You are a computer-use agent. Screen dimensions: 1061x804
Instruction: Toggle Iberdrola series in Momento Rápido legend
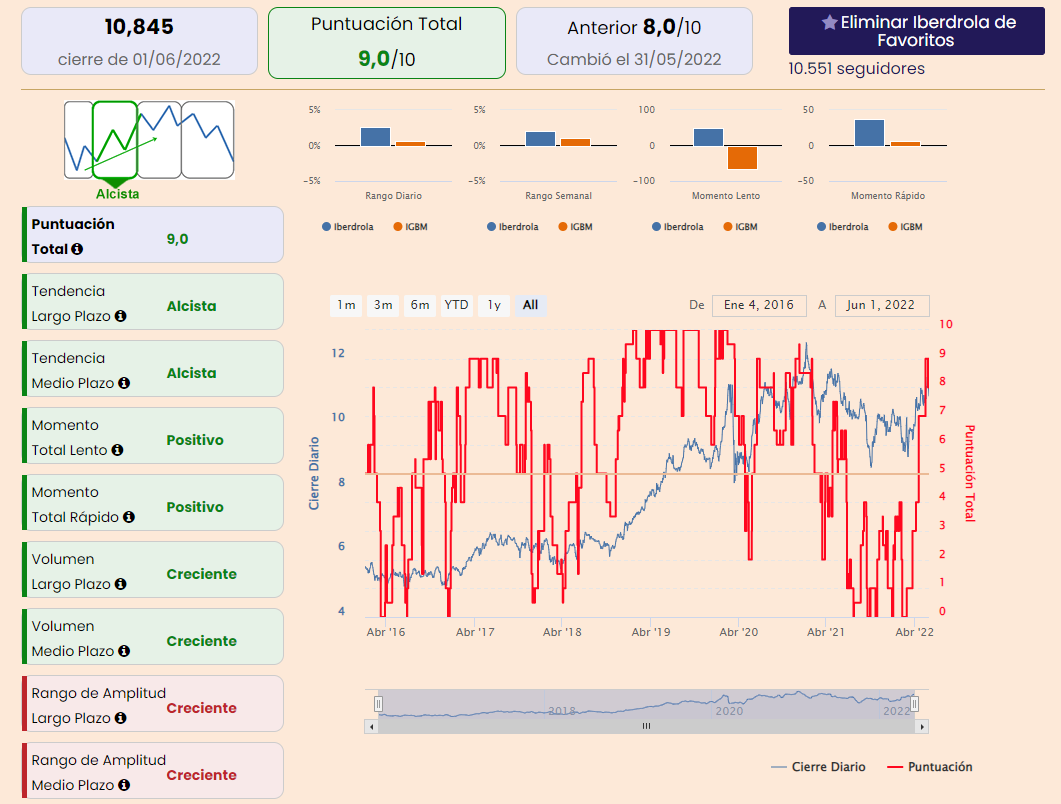click(x=843, y=227)
